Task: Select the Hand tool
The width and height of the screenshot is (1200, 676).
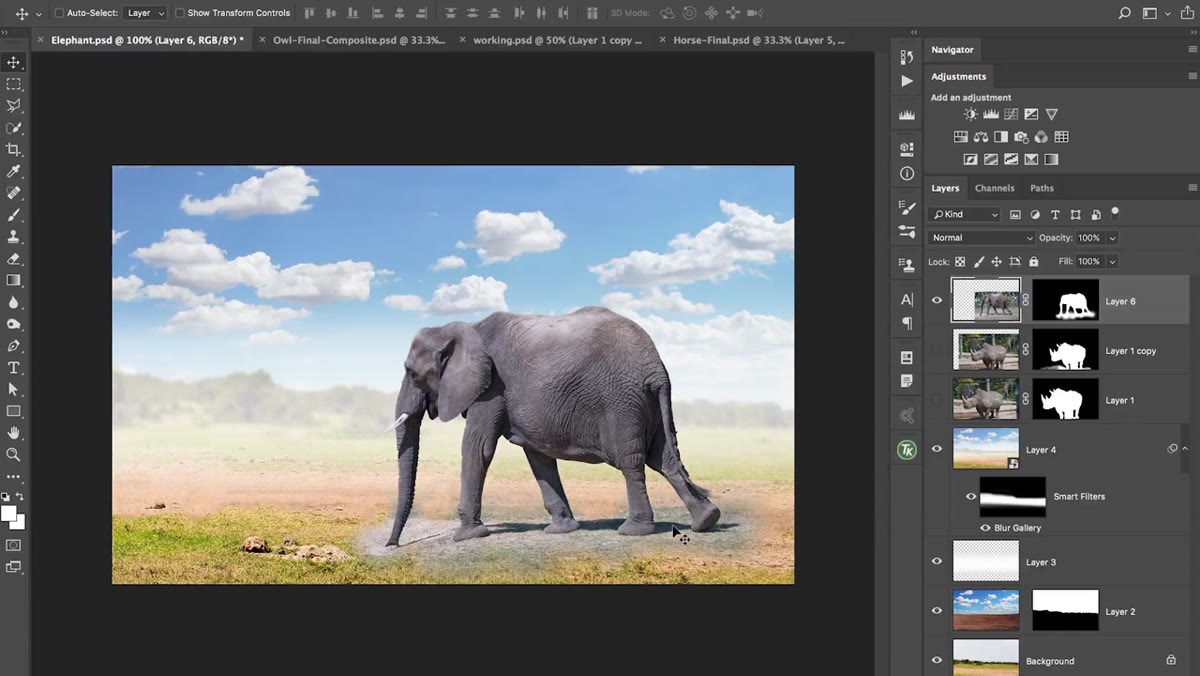Action: pyautogui.click(x=14, y=433)
